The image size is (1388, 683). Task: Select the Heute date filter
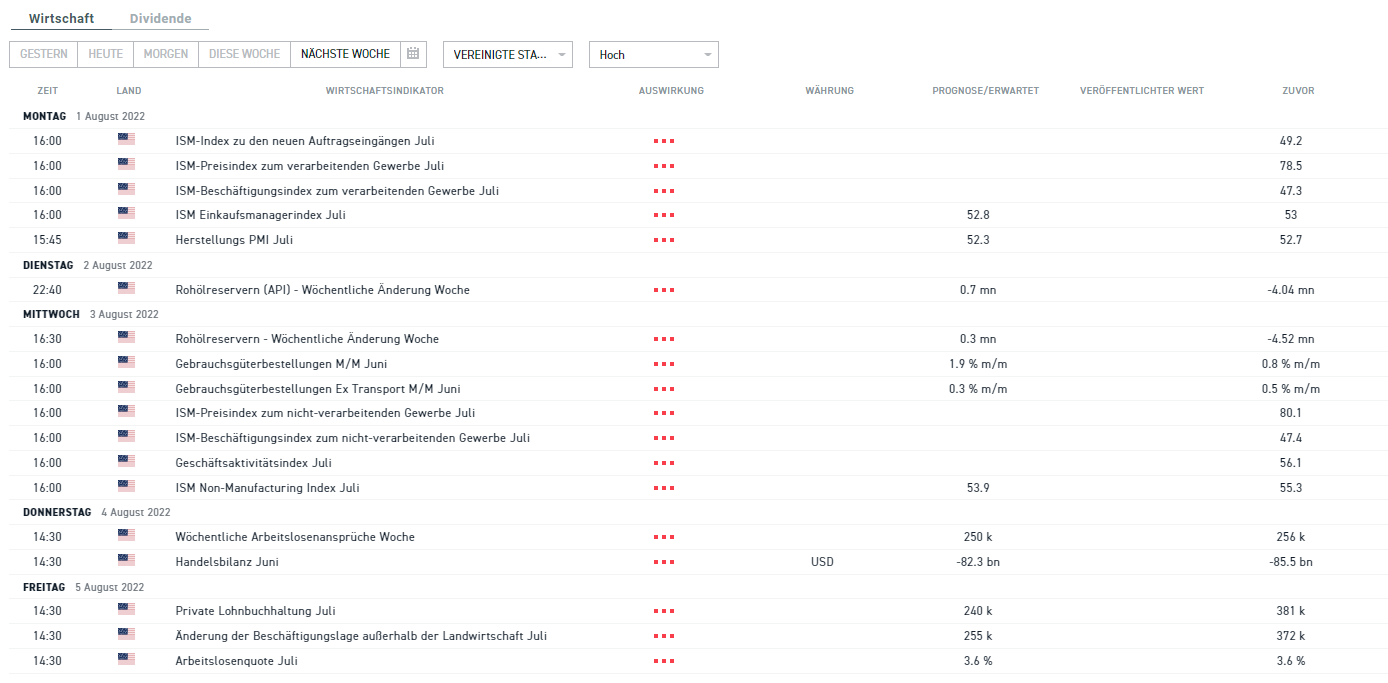point(105,54)
